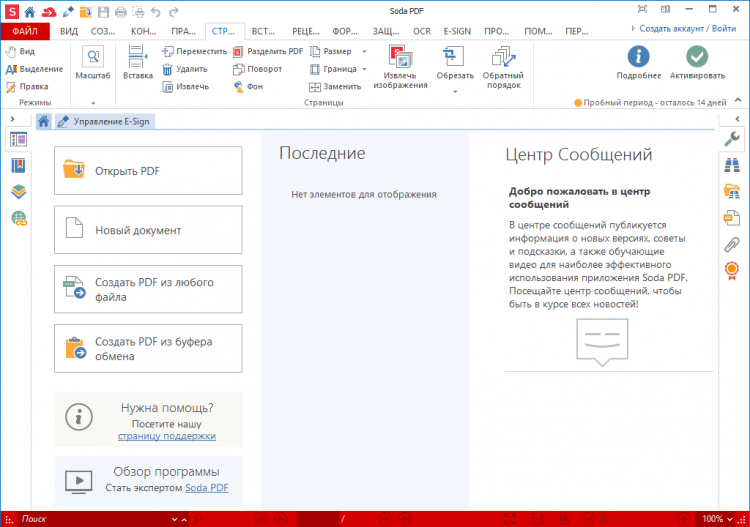
Task: Expand the Size (Размер) dropdown arrow
Action: (x=364, y=52)
